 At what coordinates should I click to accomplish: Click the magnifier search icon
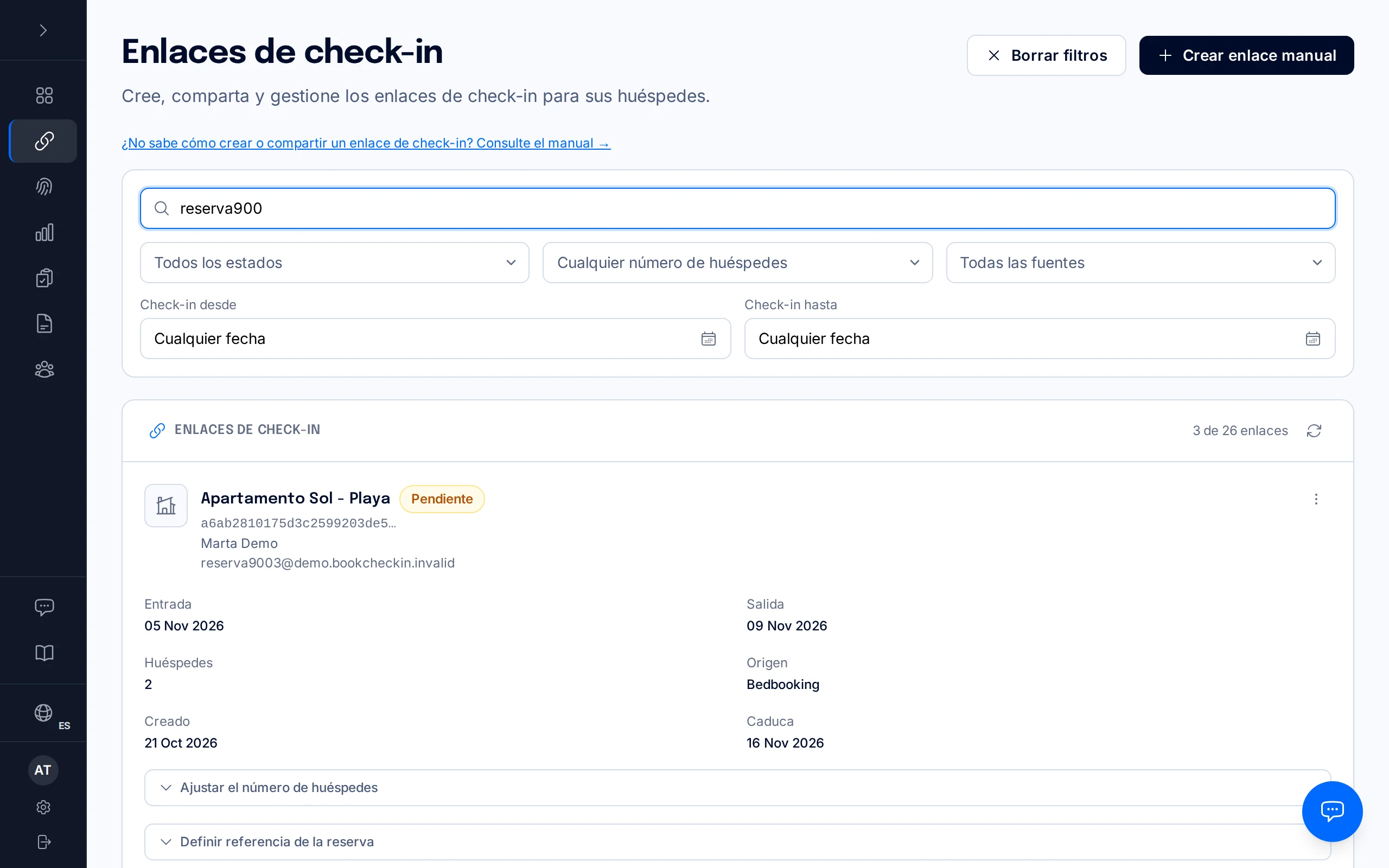pyautogui.click(x=162, y=208)
